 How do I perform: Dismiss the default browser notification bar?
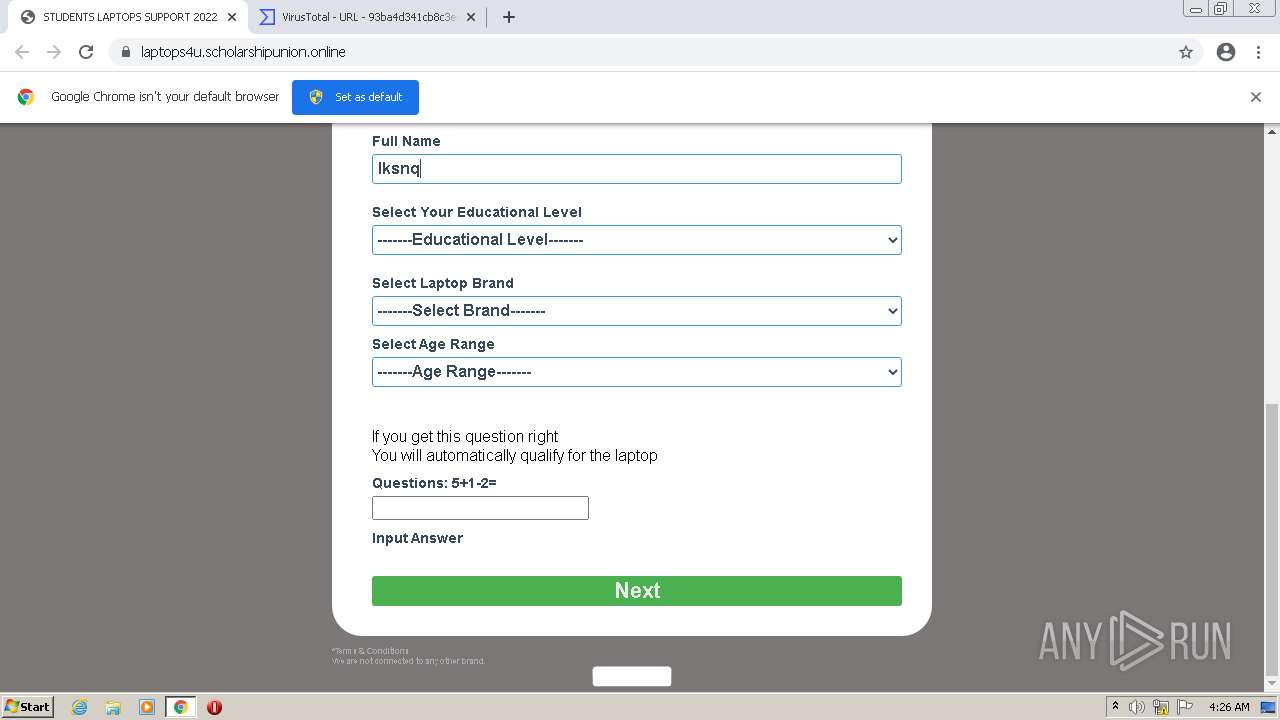pos(1256,97)
